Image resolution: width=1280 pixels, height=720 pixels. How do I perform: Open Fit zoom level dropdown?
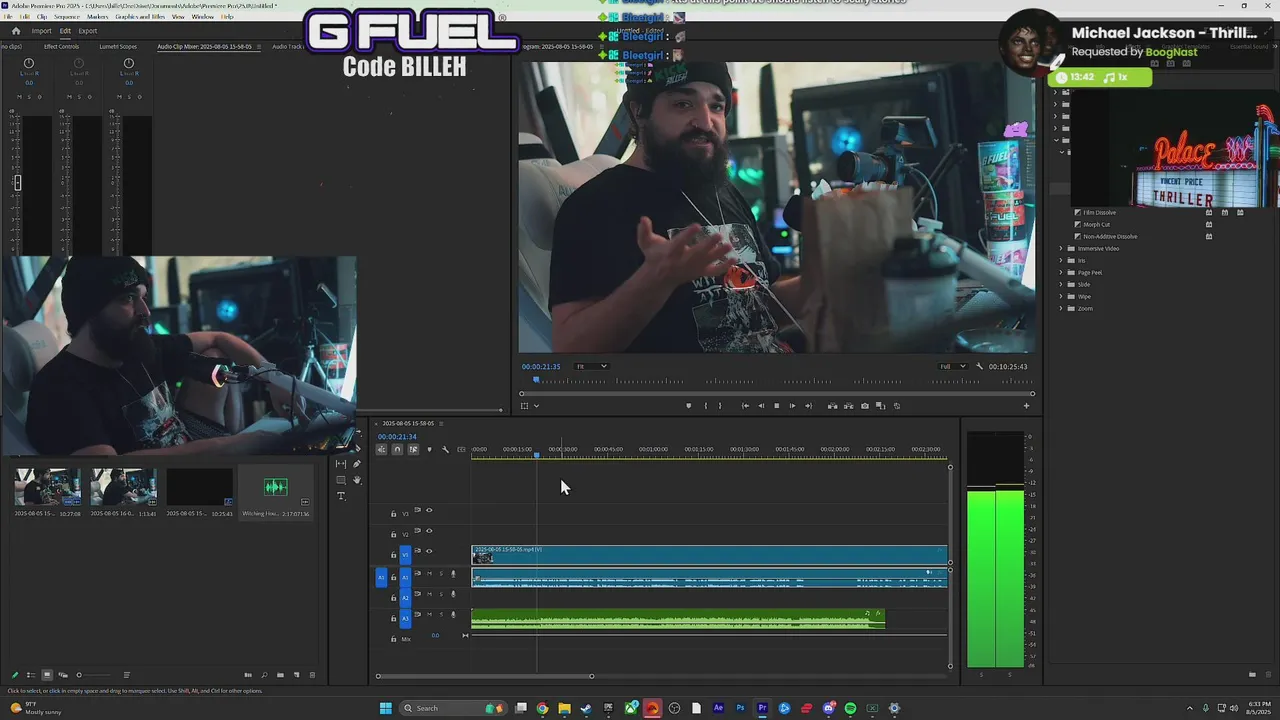click(591, 366)
